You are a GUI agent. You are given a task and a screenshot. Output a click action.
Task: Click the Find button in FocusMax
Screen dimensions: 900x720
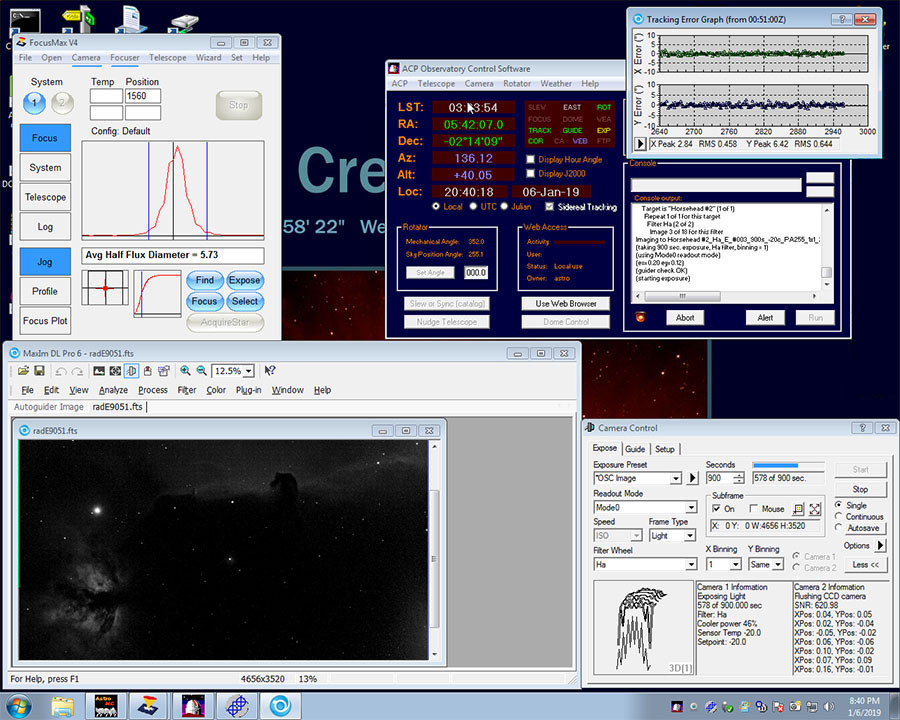coord(204,280)
